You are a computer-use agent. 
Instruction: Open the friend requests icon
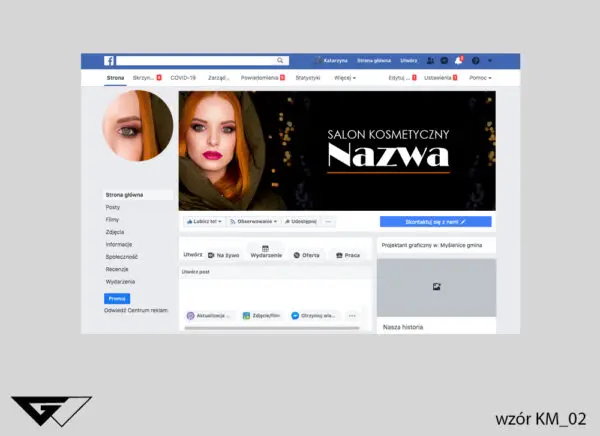pos(430,61)
